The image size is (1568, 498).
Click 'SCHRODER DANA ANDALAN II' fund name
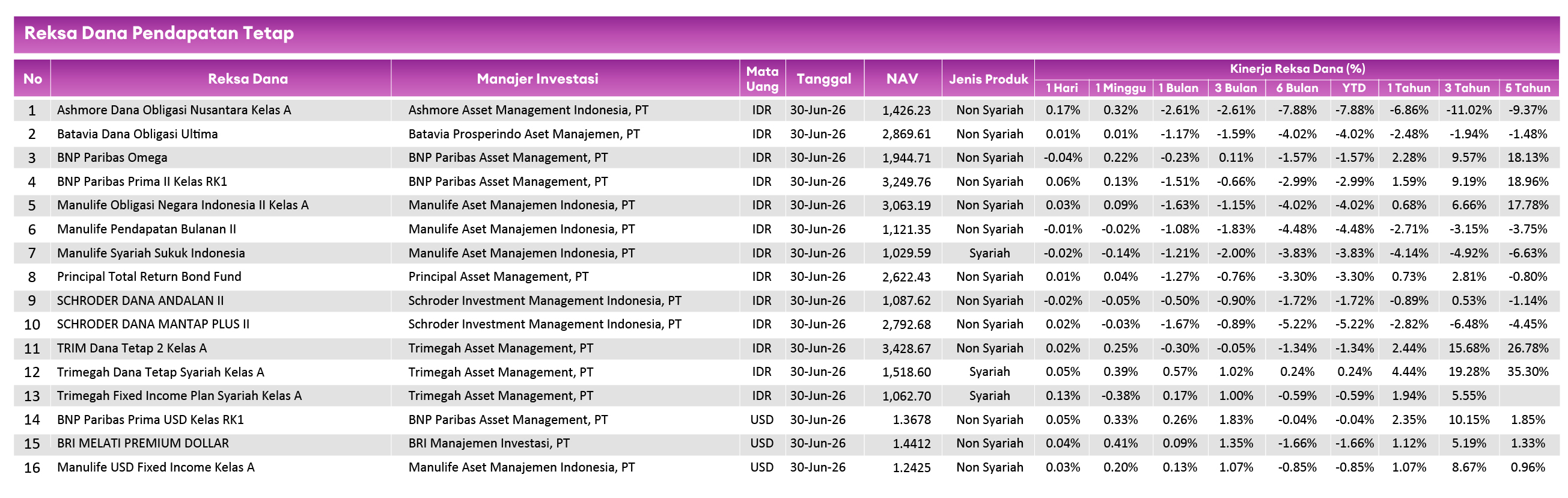(140, 301)
